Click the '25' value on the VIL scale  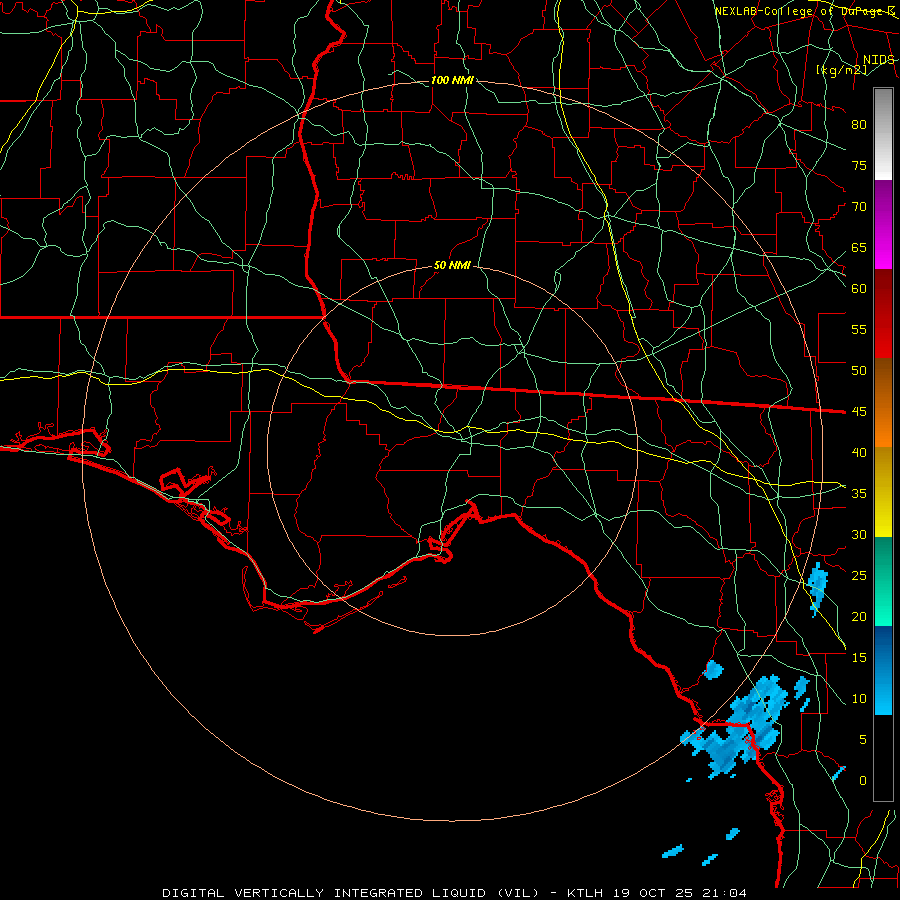click(x=859, y=576)
